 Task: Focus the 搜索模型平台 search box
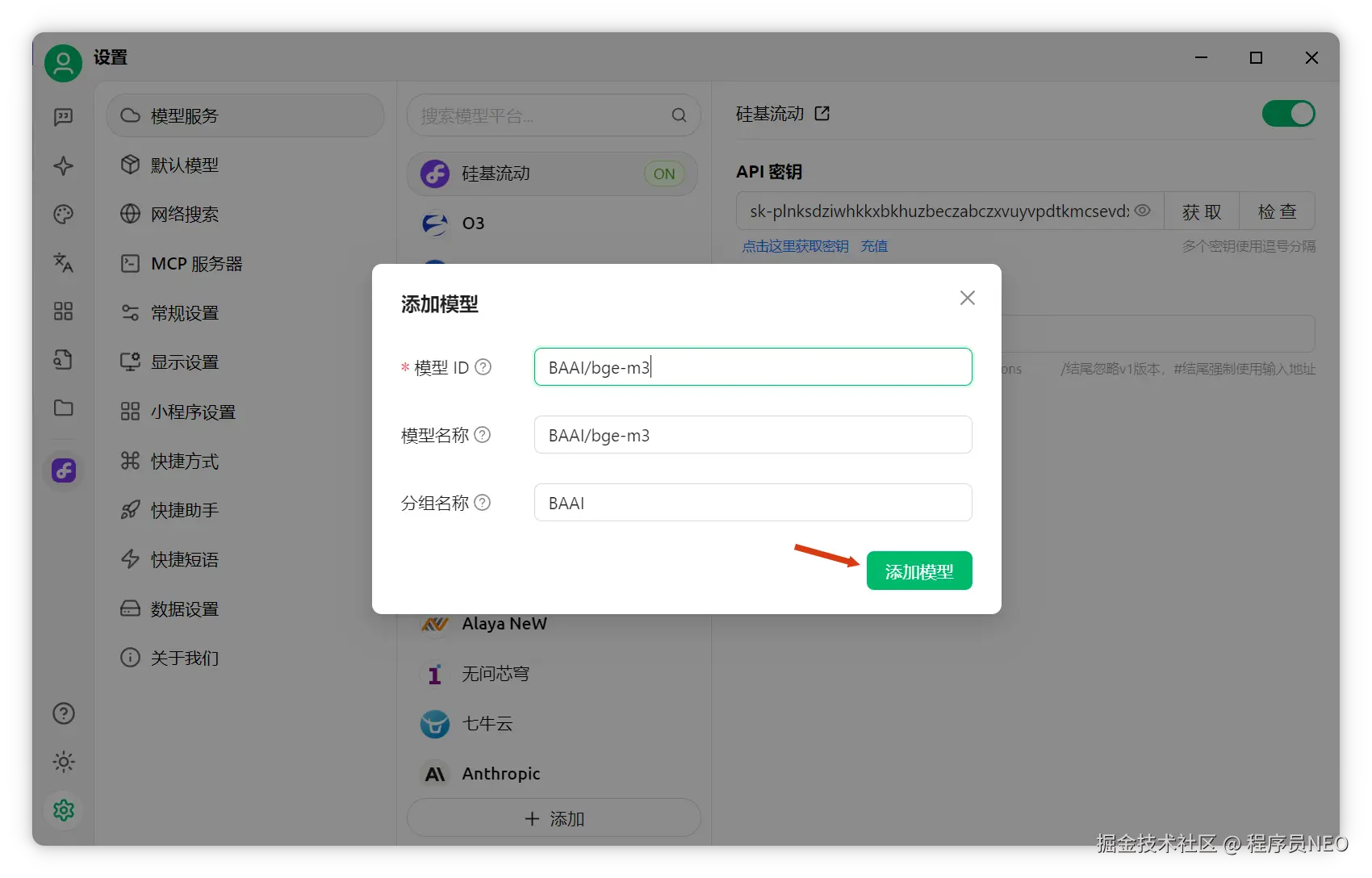pos(554,115)
